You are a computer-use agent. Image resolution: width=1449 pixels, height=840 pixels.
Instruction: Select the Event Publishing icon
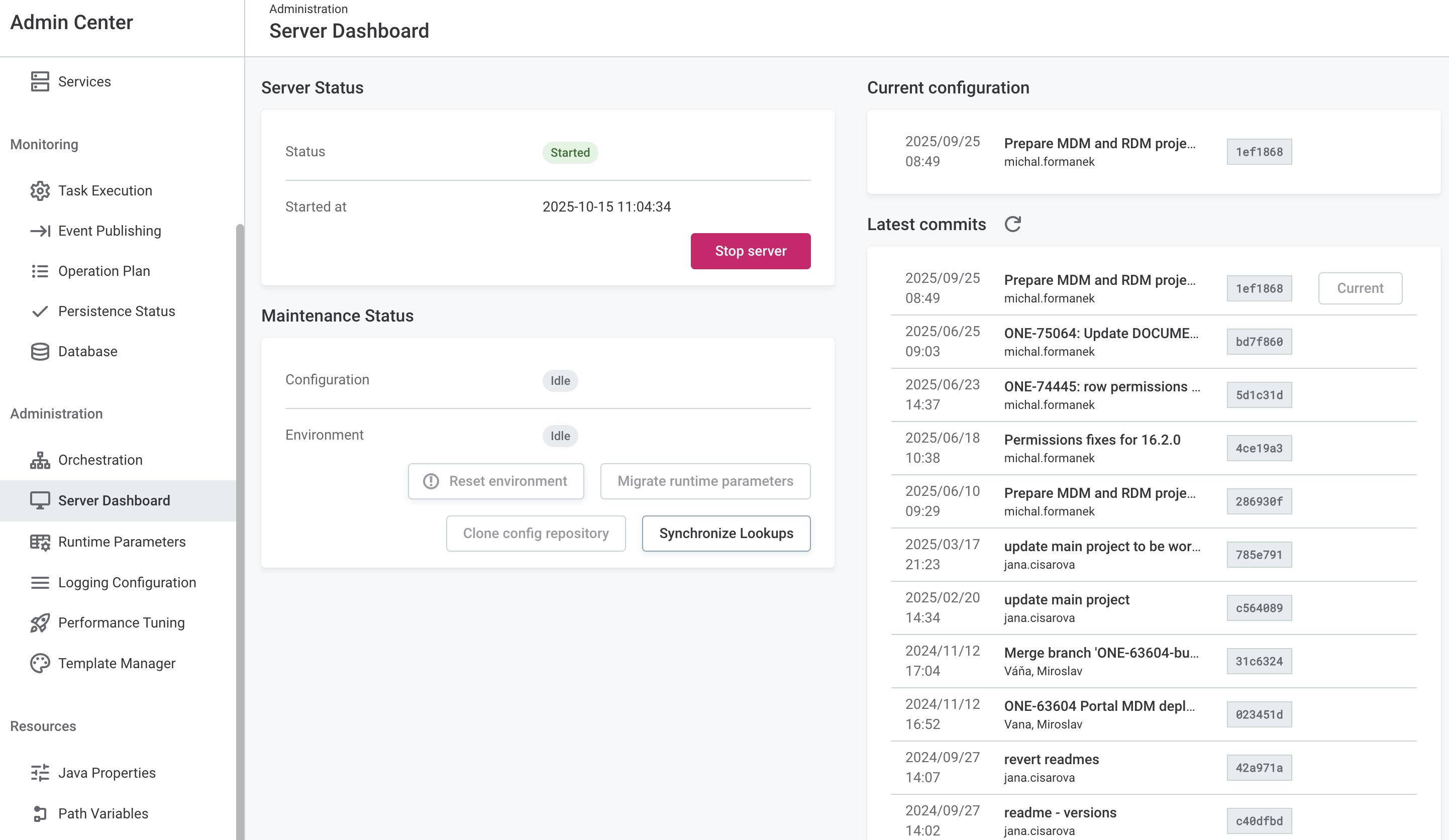coord(40,231)
